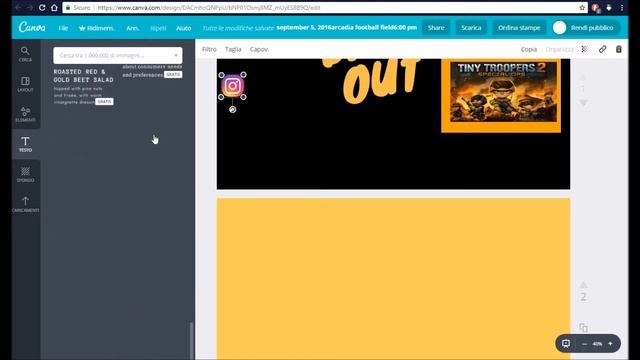
Task: Open the Ridimens. resize menu
Action: click(96, 28)
